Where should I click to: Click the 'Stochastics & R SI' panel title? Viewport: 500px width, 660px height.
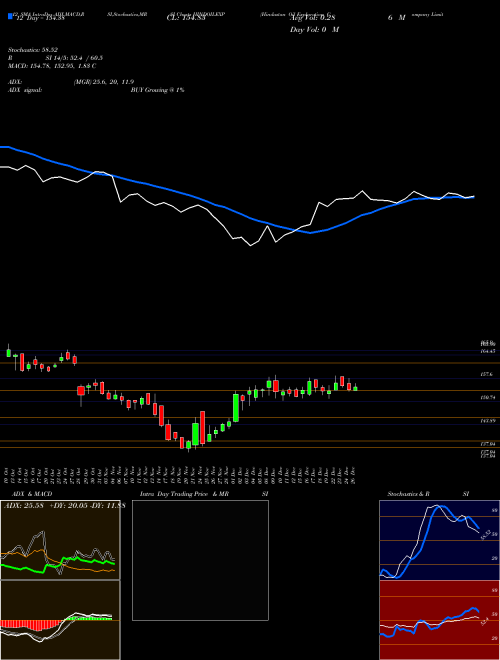428,494
